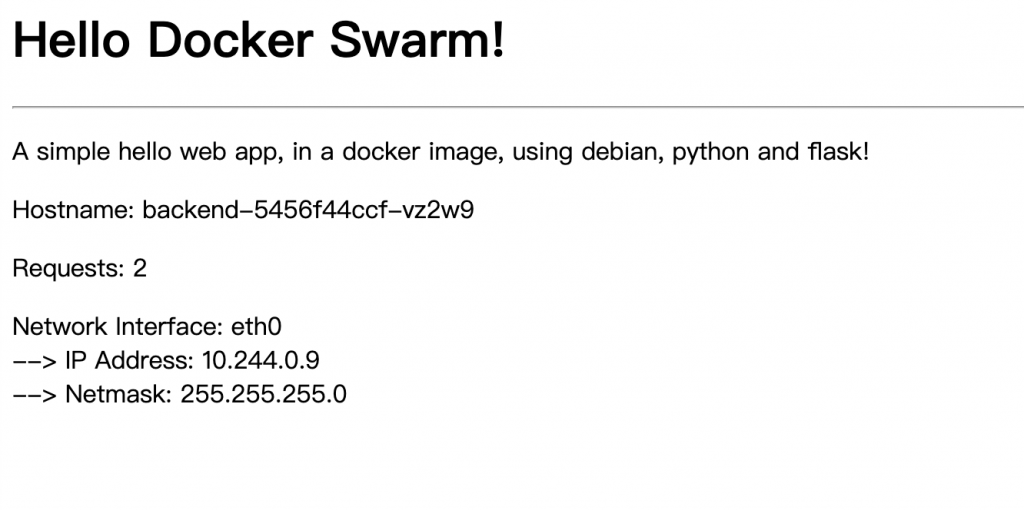Select the word Swarm! in the title
The height and width of the screenshot is (510, 1024).
[417, 40]
